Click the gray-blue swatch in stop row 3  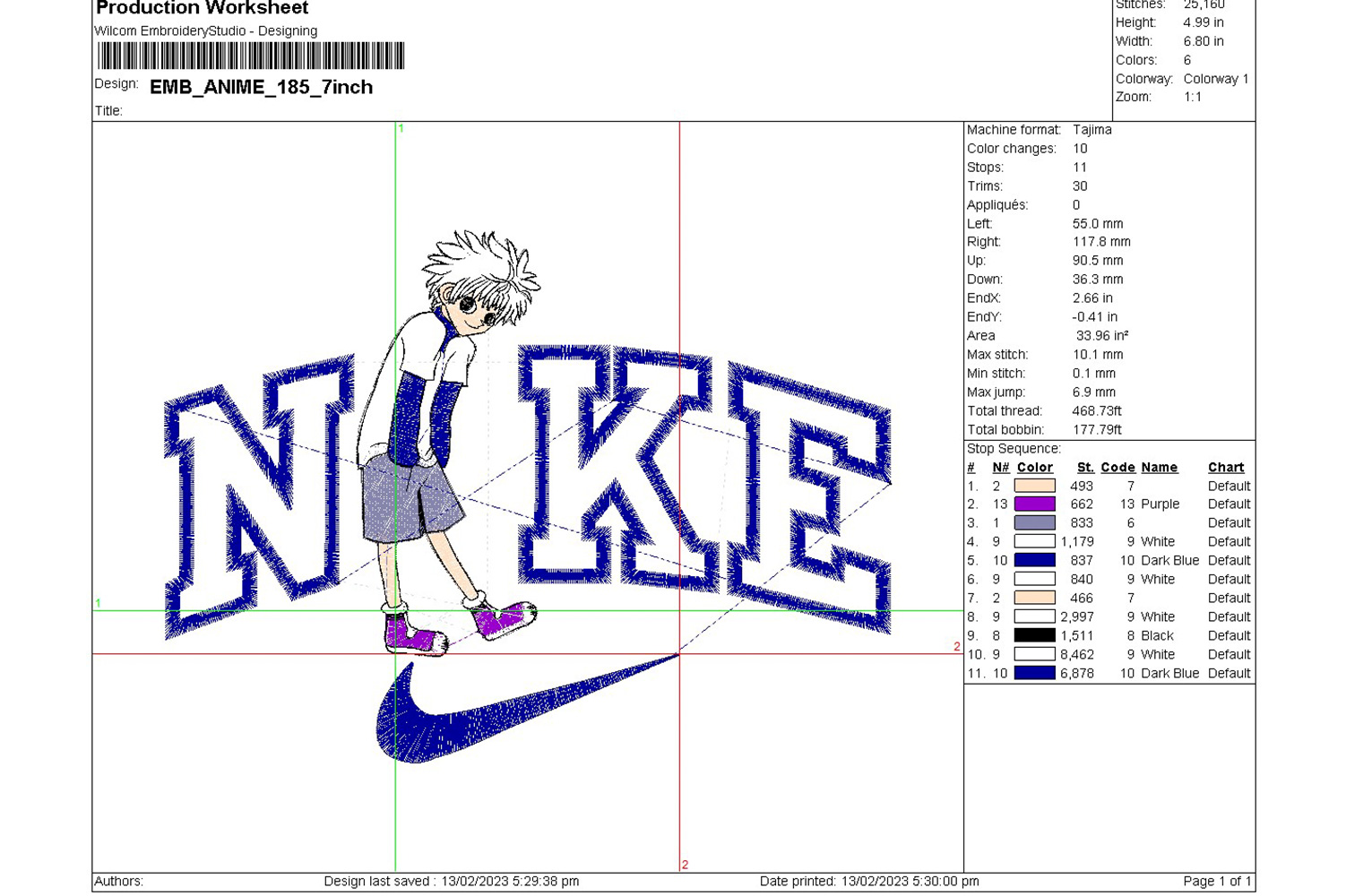[x=1034, y=523]
